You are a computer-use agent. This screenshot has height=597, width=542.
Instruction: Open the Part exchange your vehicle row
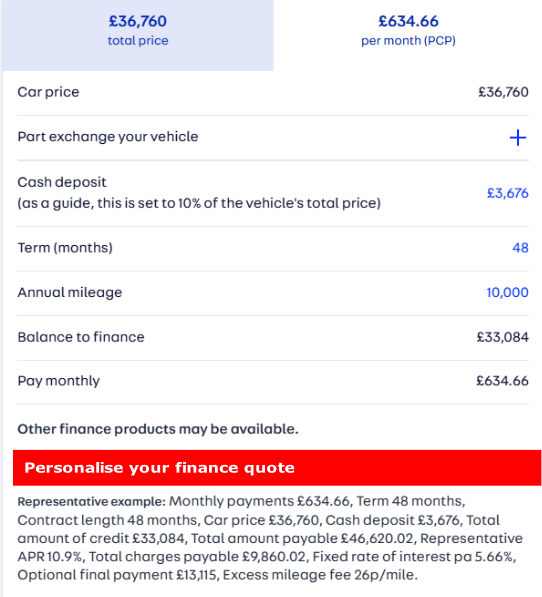273,137
